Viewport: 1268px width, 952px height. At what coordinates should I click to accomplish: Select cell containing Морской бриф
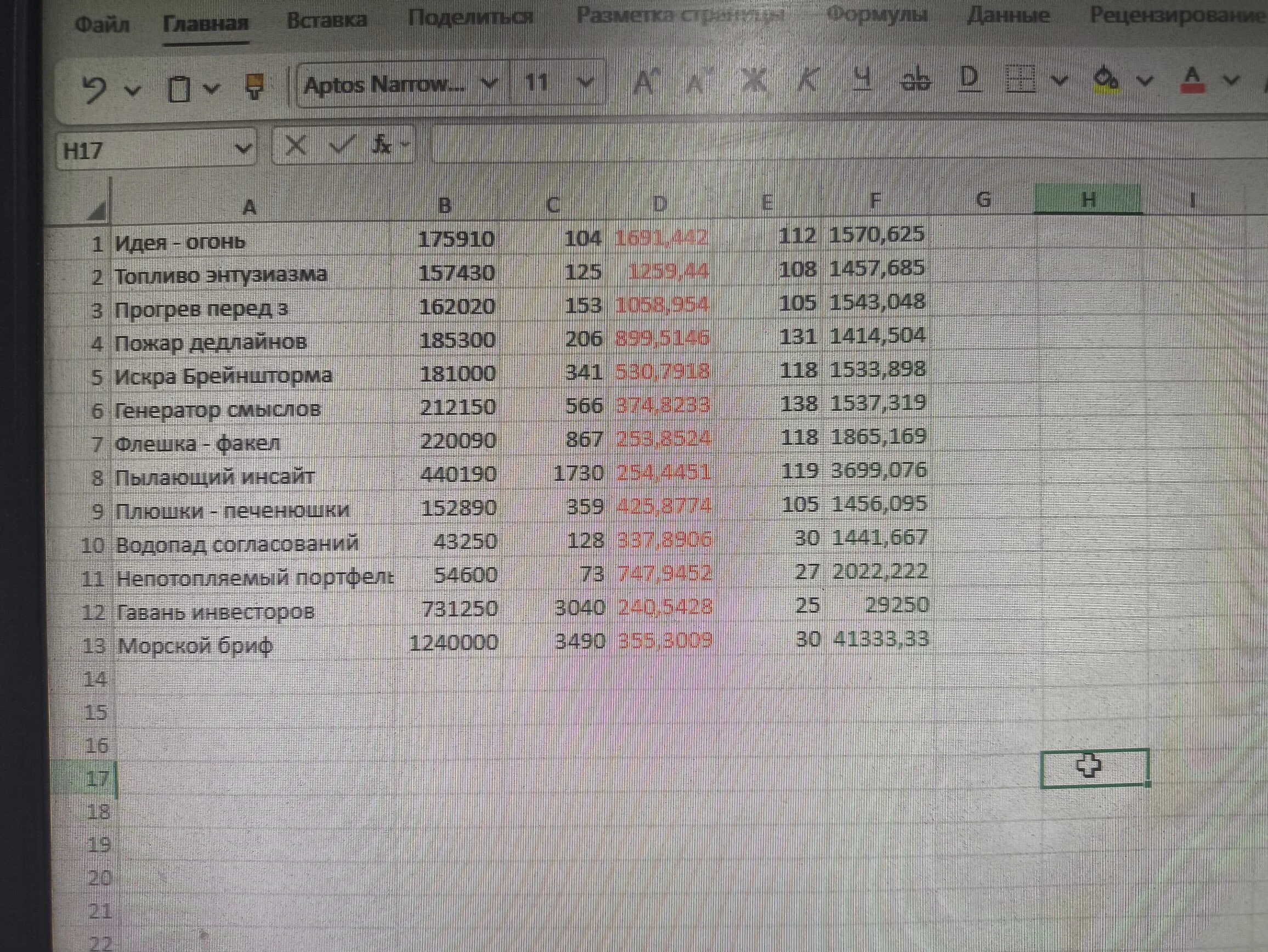254,645
